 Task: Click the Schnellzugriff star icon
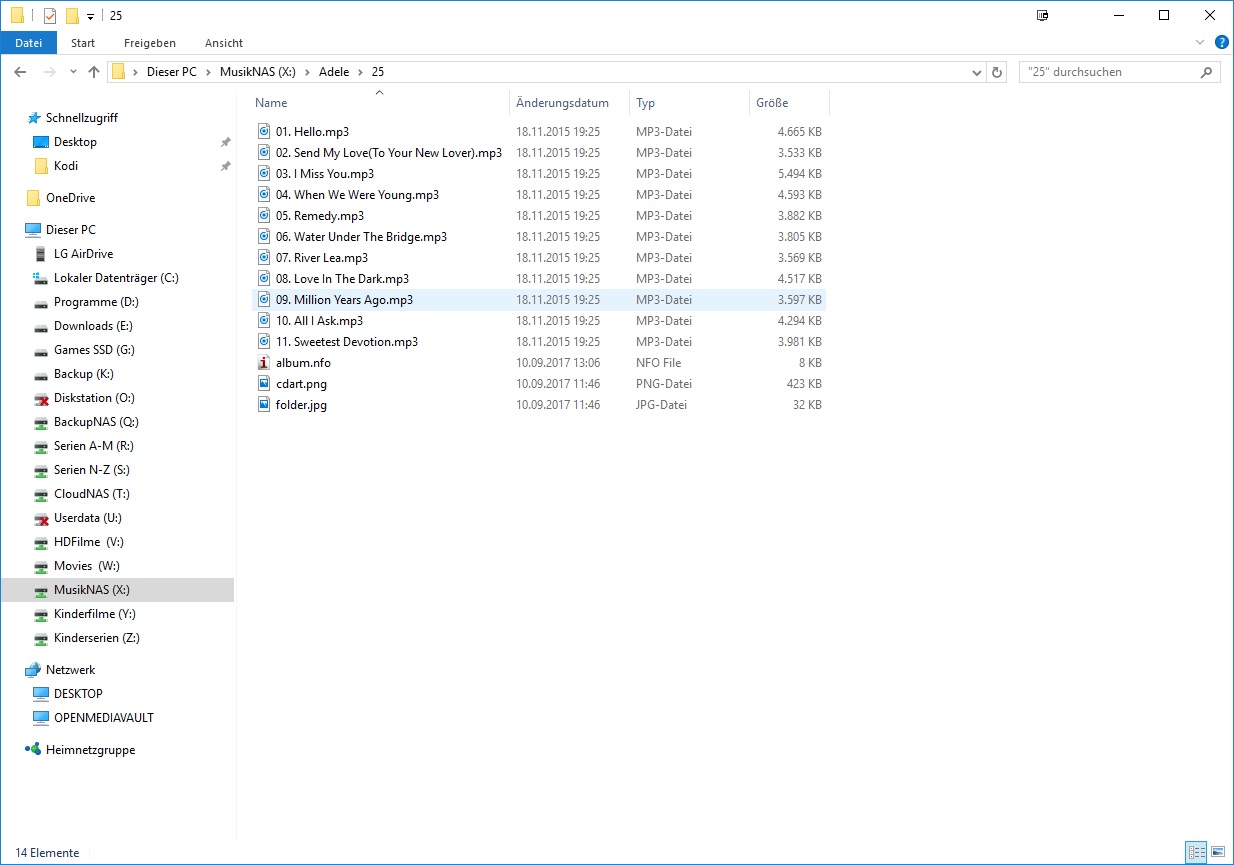(x=34, y=118)
